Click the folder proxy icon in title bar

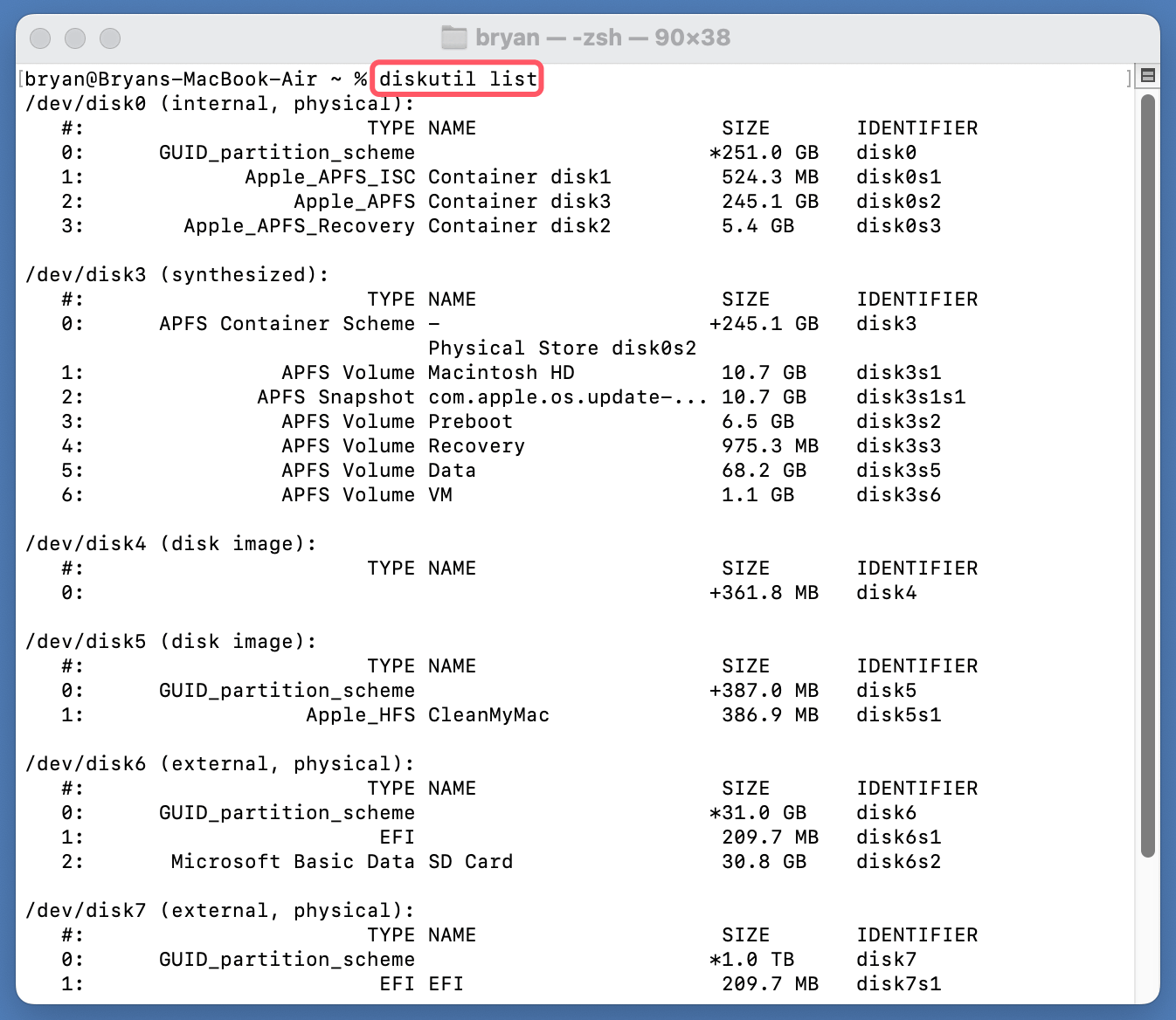pyautogui.click(x=454, y=38)
